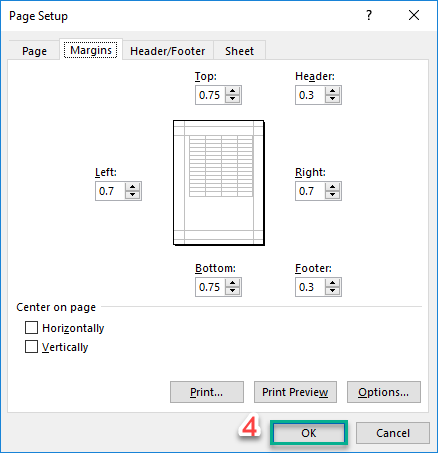Image resolution: width=438 pixels, height=457 pixels.
Task: Open Print Preview
Action: pos(295,392)
